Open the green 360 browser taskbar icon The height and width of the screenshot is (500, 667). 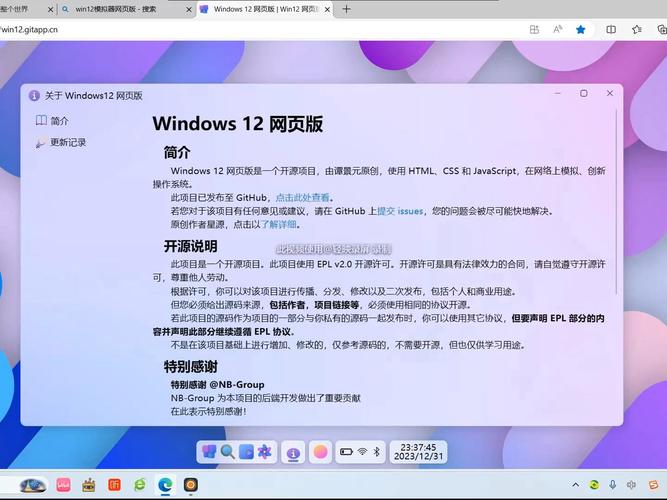(140, 485)
